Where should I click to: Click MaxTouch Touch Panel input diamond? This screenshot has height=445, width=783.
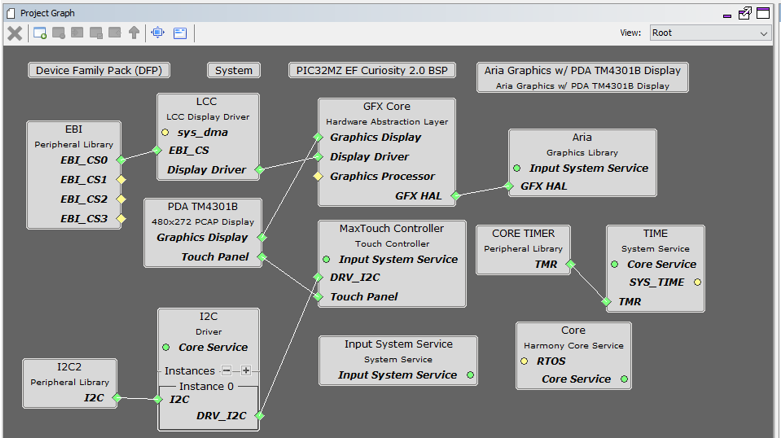point(318,297)
